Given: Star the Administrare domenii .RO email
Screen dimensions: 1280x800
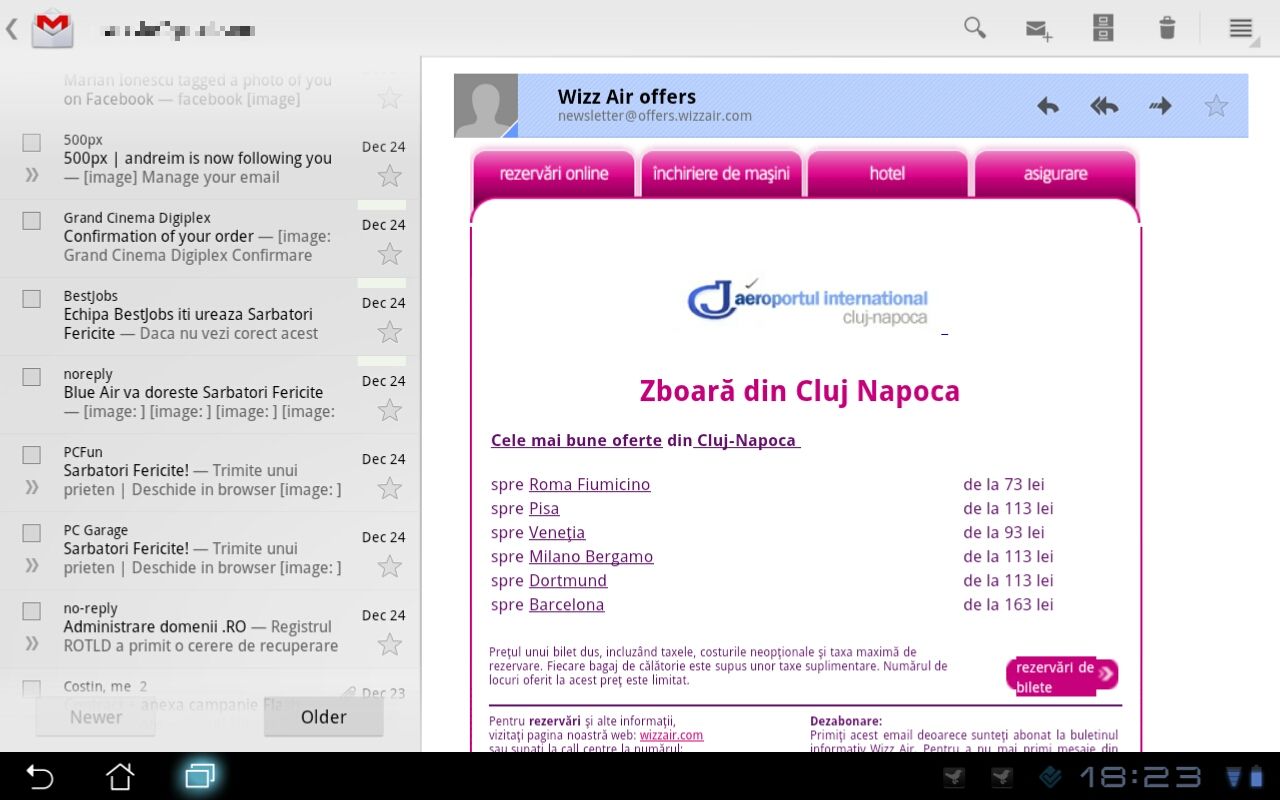Looking at the screenshot, I should click(389, 644).
